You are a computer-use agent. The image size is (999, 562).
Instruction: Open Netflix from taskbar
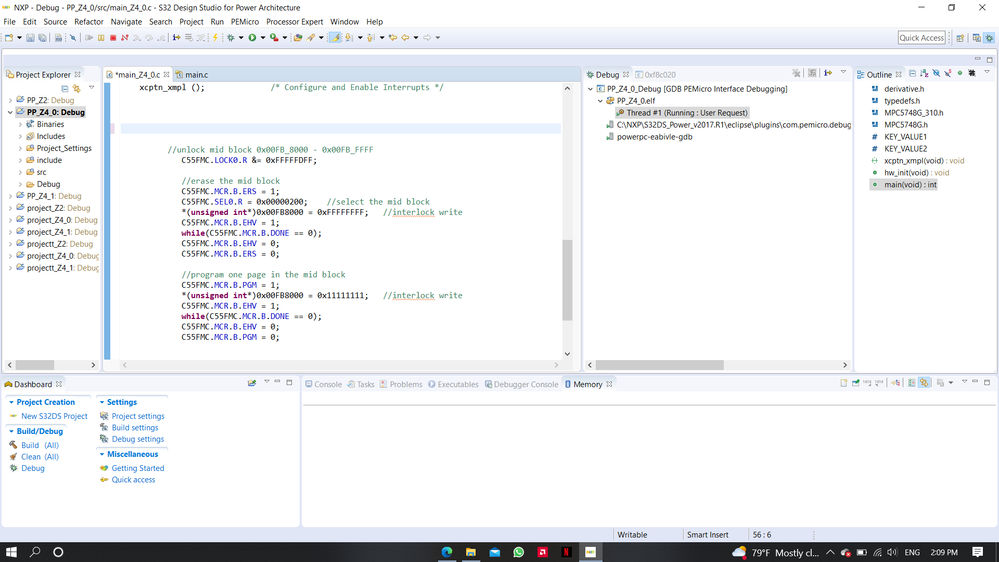pyautogui.click(x=566, y=552)
